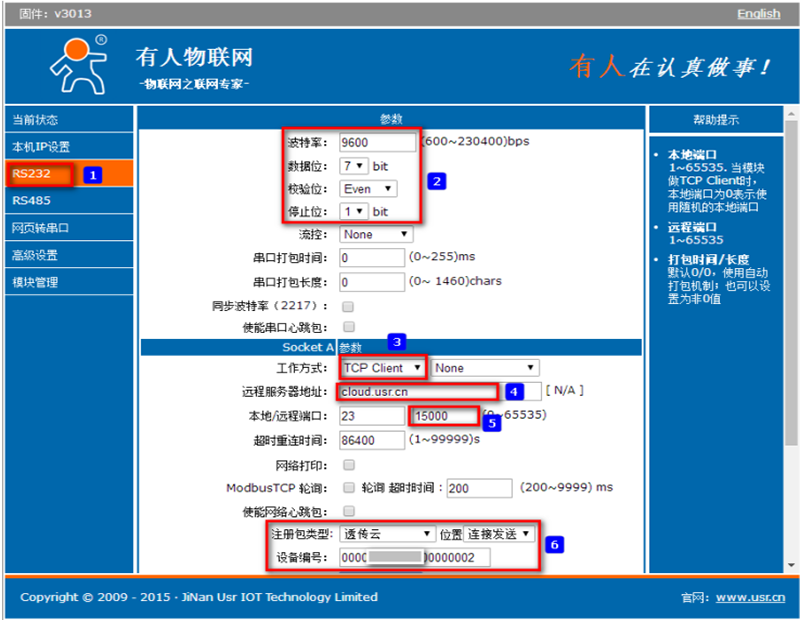Click the 远程服务器地址 input field
The height and width of the screenshot is (620, 800).
pos(416,391)
